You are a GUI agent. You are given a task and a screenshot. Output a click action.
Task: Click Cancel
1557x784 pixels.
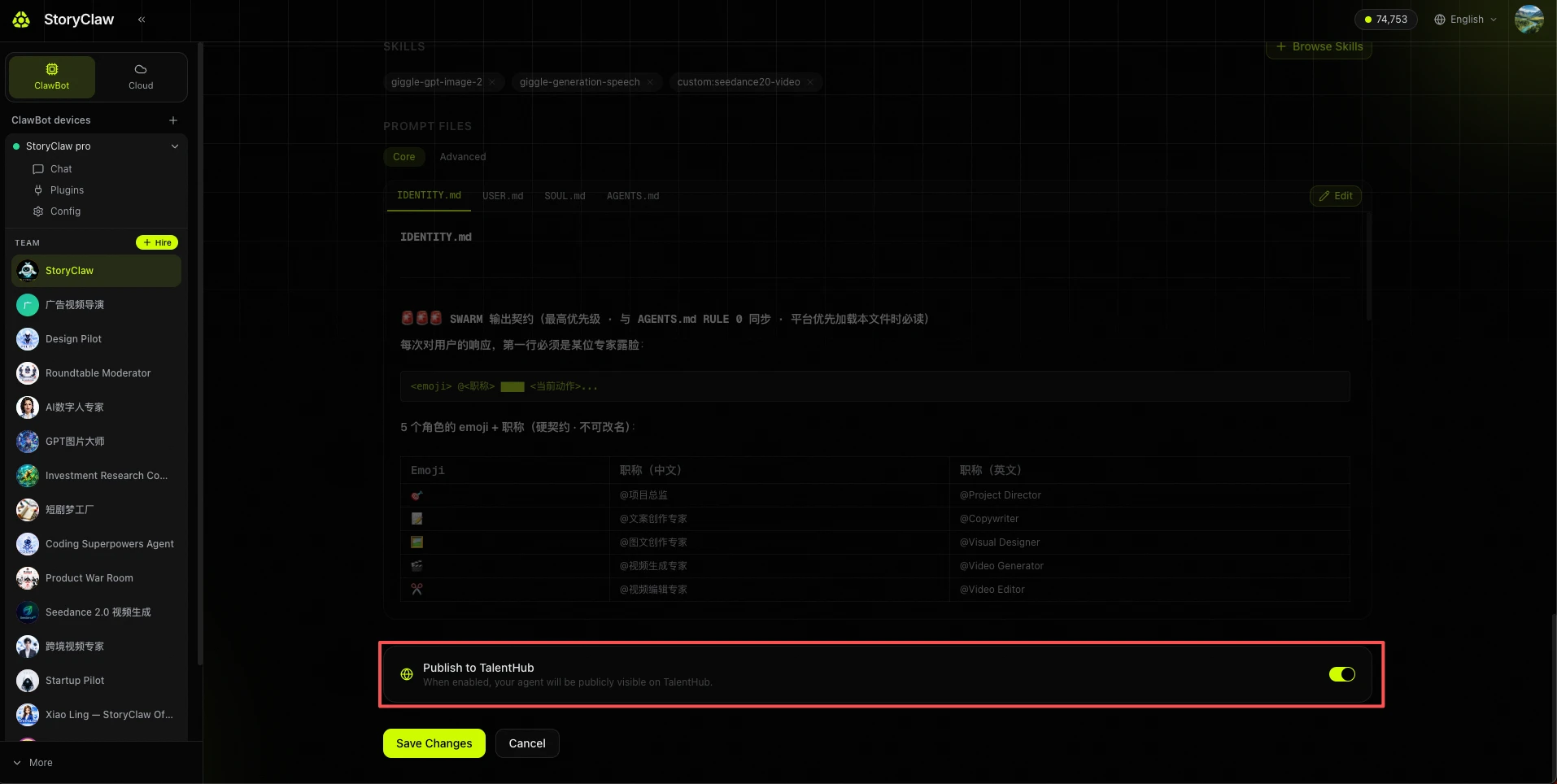527,743
